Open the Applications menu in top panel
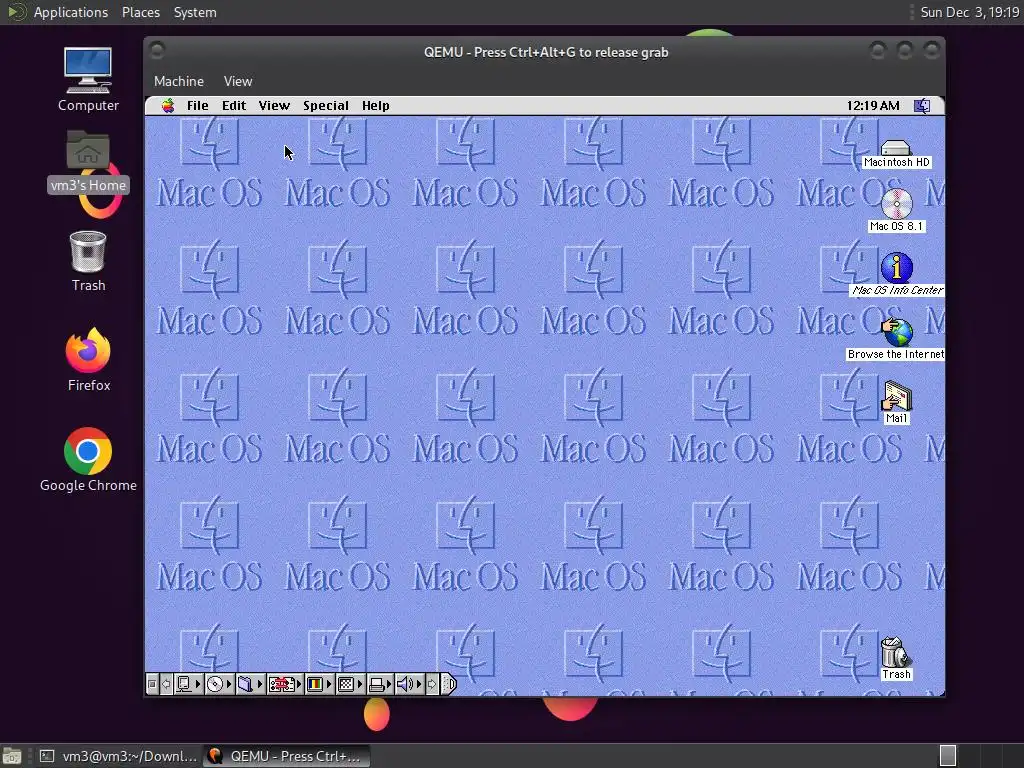Viewport: 1024px width, 768px height. [x=71, y=12]
